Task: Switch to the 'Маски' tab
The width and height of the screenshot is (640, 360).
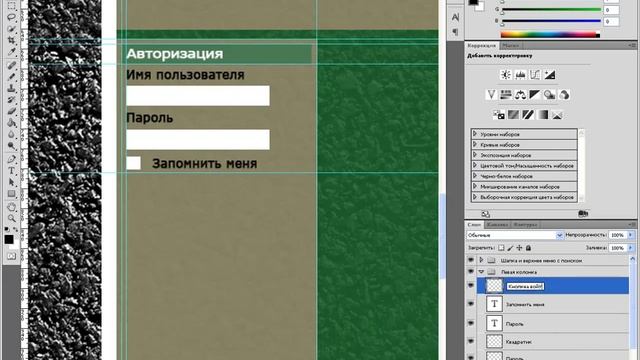Action: (x=510, y=45)
